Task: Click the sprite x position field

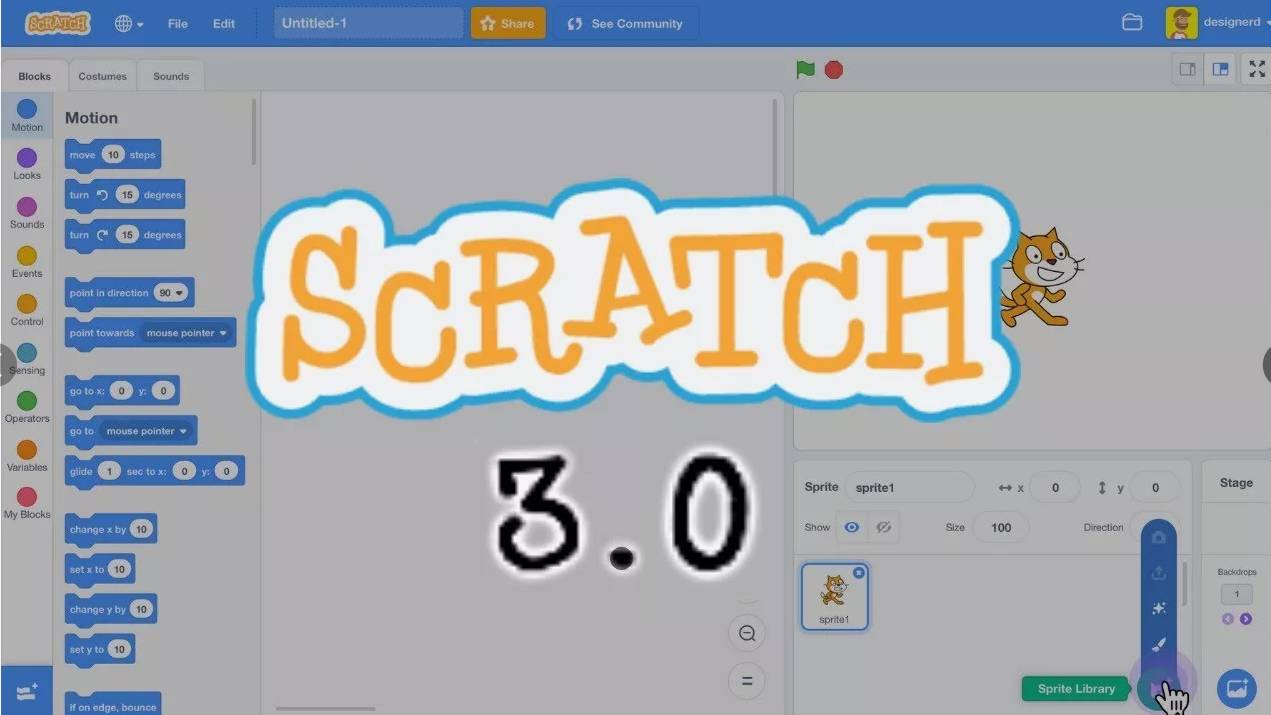Action: coord(1055,487)
